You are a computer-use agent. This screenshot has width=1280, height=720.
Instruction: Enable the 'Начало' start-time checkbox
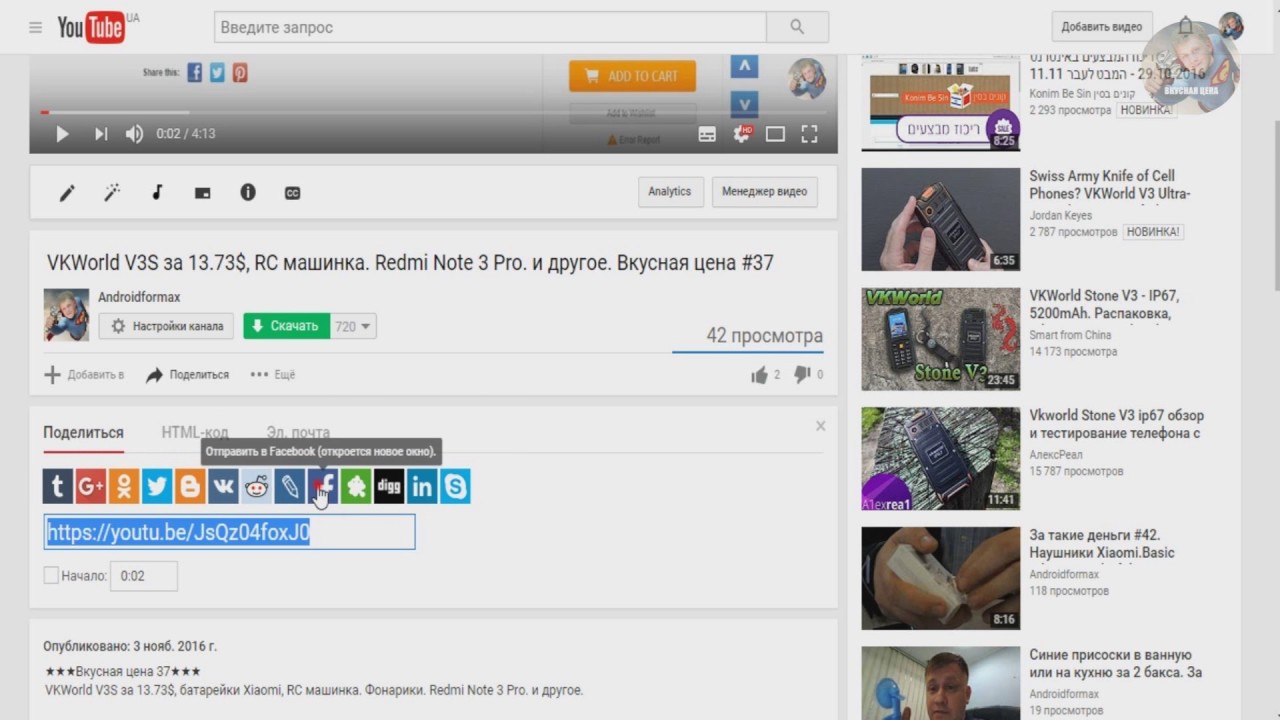point(51,575)
